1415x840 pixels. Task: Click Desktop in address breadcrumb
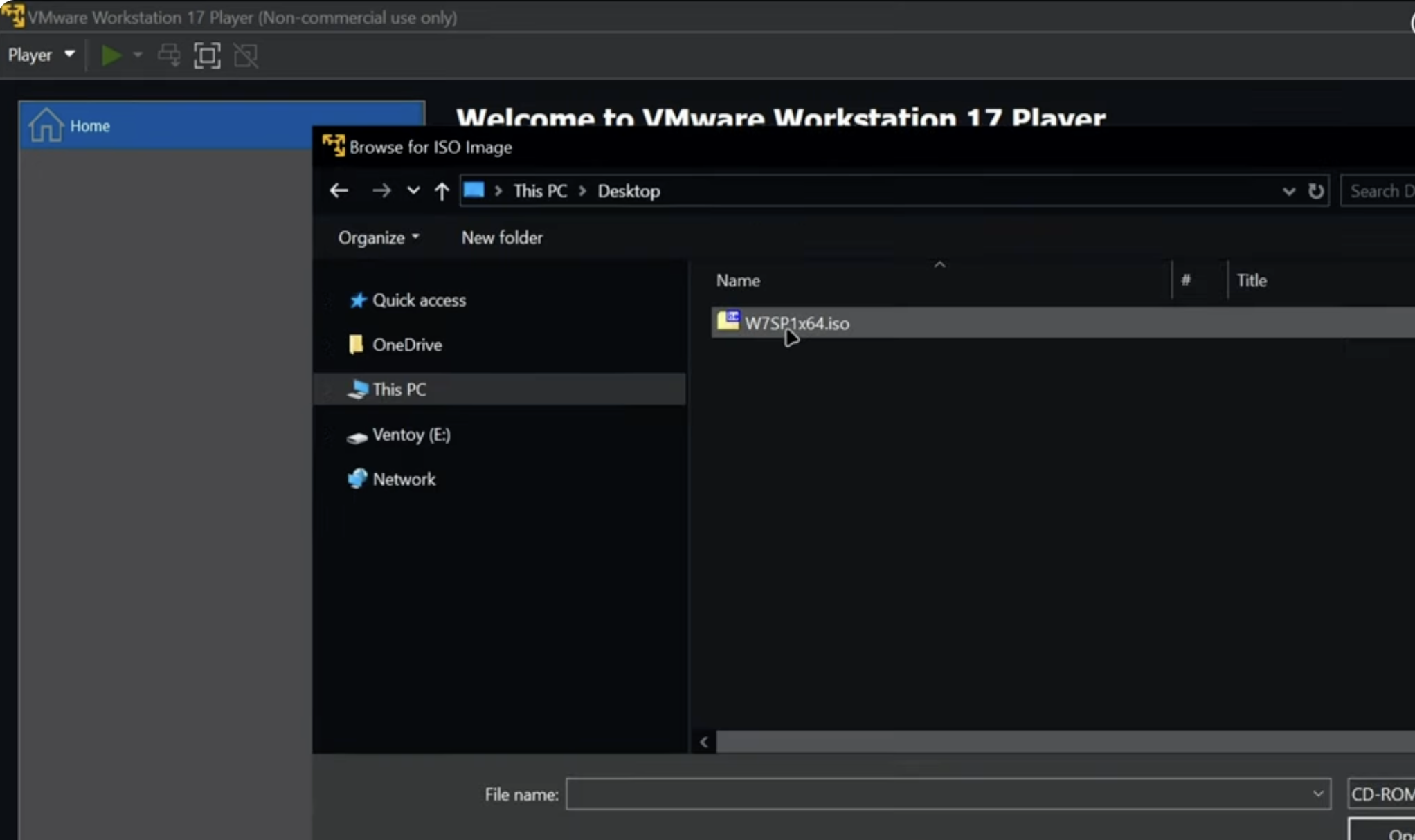pos(629,191)
